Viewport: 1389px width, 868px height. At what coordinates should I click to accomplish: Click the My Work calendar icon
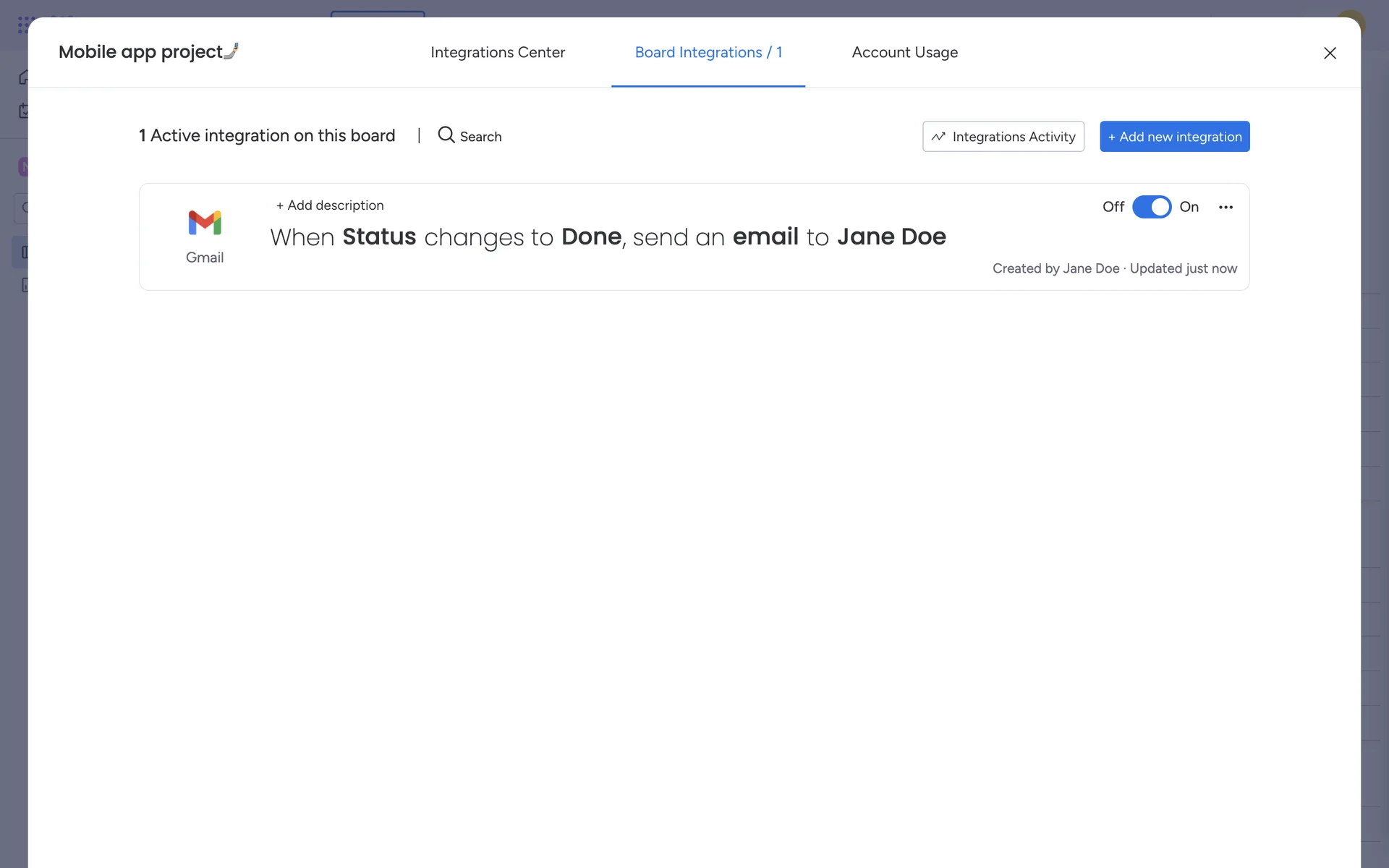(x=24, y=111)
